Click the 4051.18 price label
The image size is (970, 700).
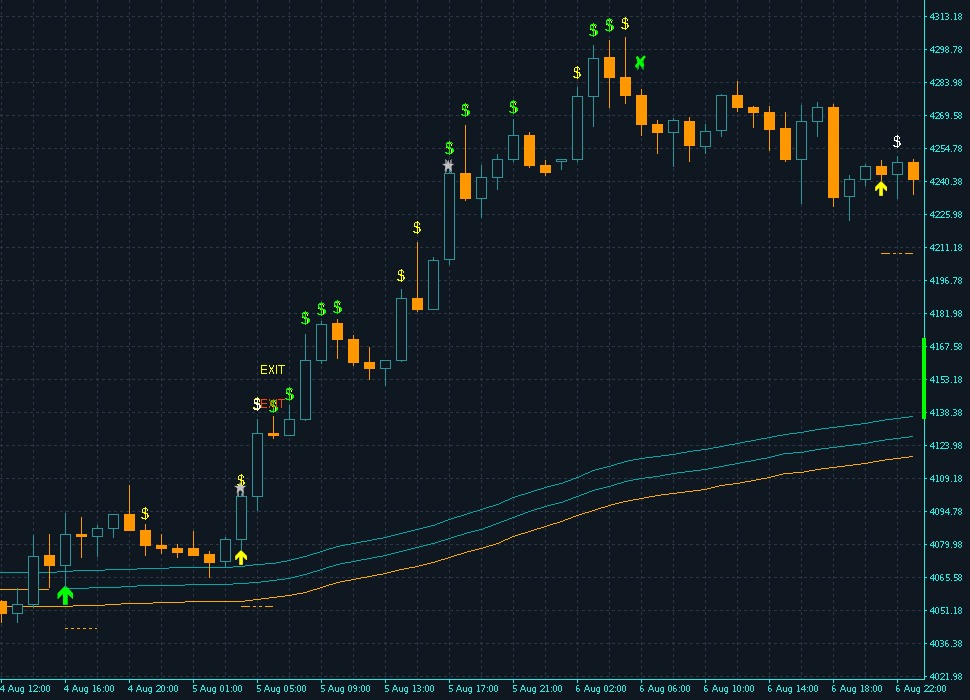point(946,610)
